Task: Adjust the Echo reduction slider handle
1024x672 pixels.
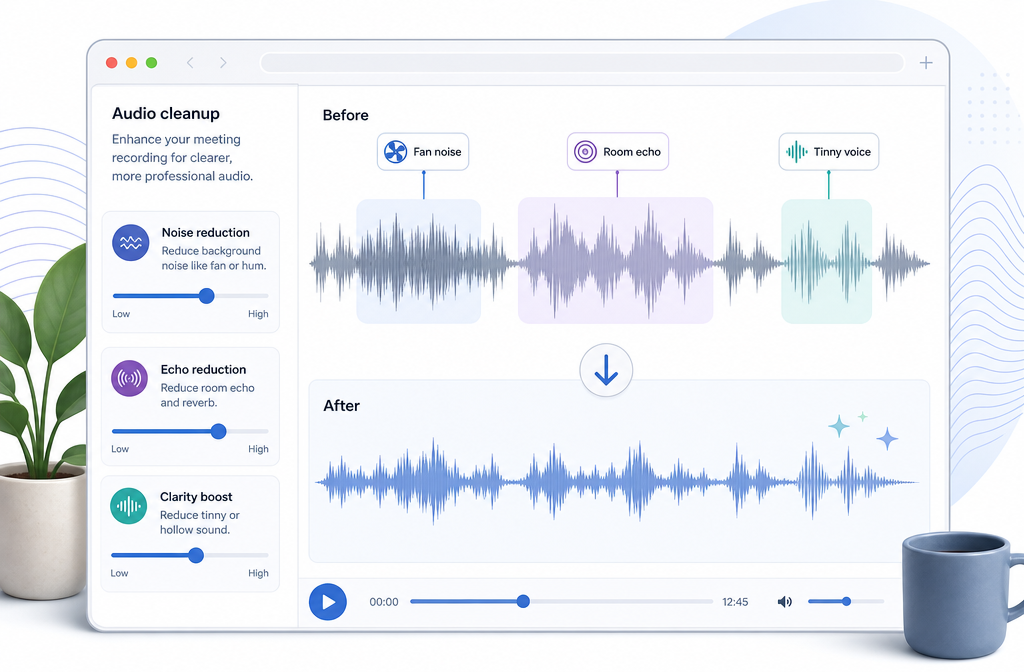Action: click(219, 431)
